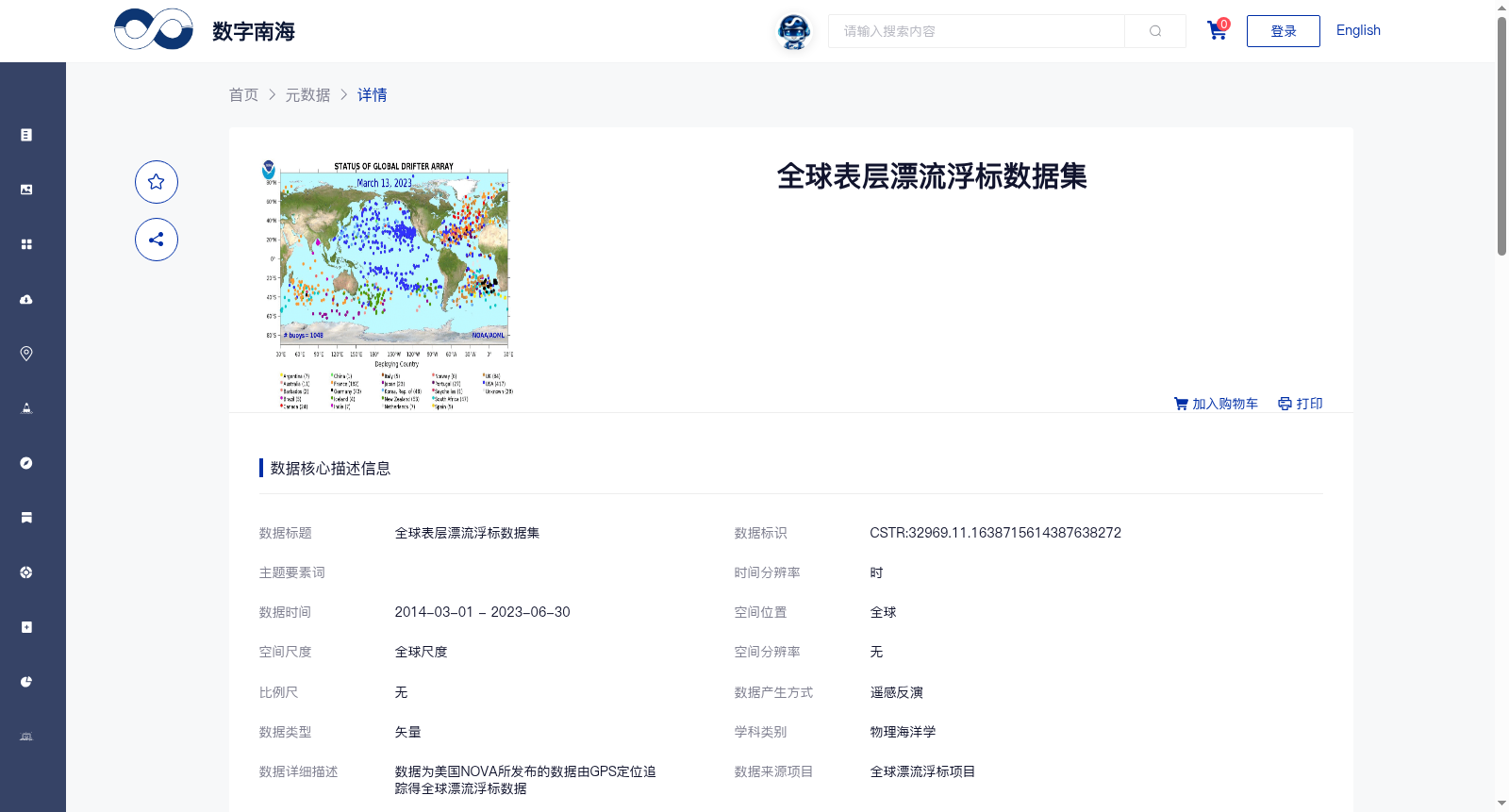Click the 数据来源项目 field label

point(773,771)
